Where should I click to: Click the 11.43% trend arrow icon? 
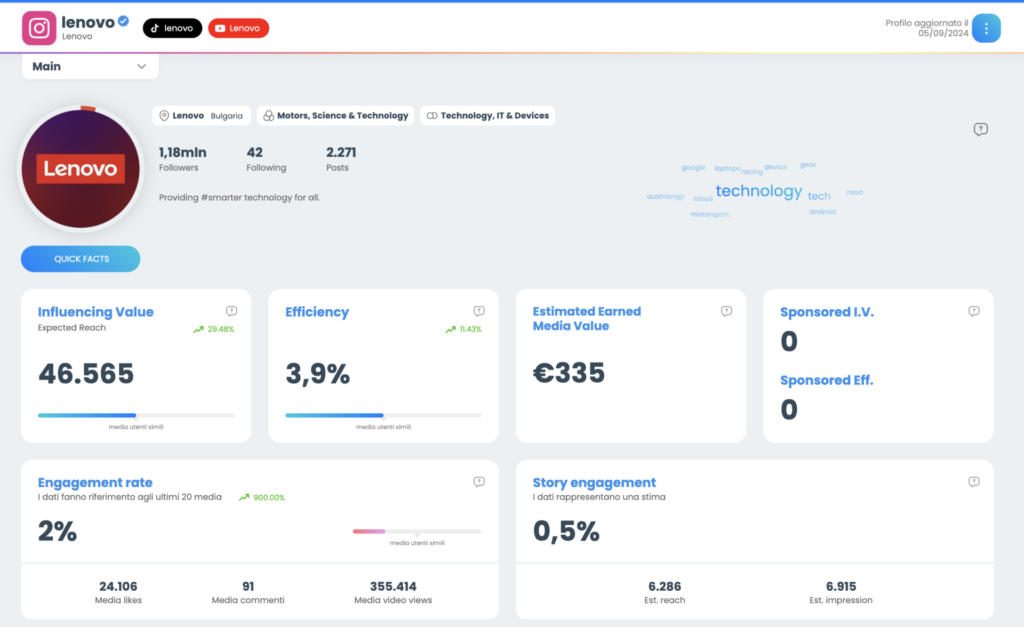tap(451, 329)
